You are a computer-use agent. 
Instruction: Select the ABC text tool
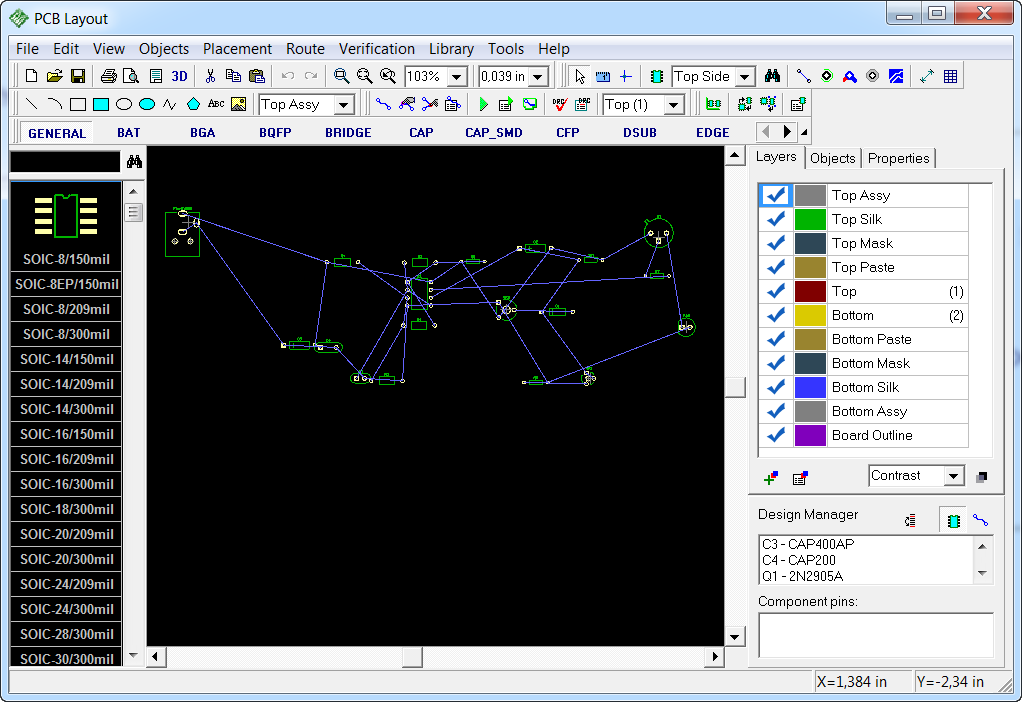pos(216,104)
